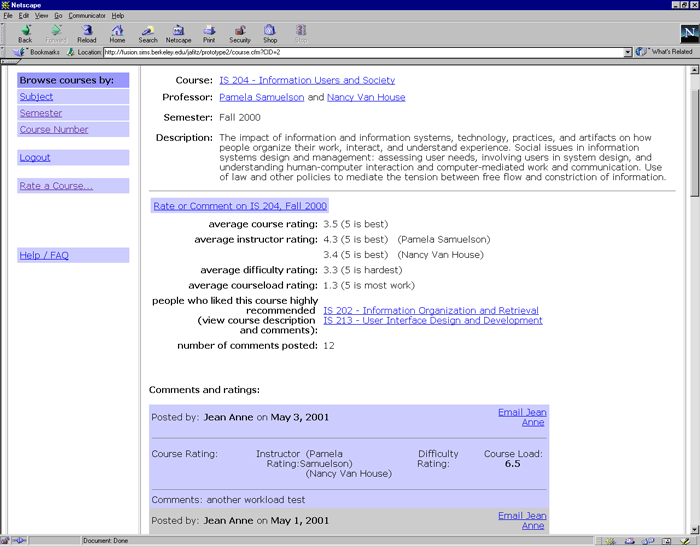Click into the Location URL field
This screenshot has height=547, width=700.
point(363,52)
